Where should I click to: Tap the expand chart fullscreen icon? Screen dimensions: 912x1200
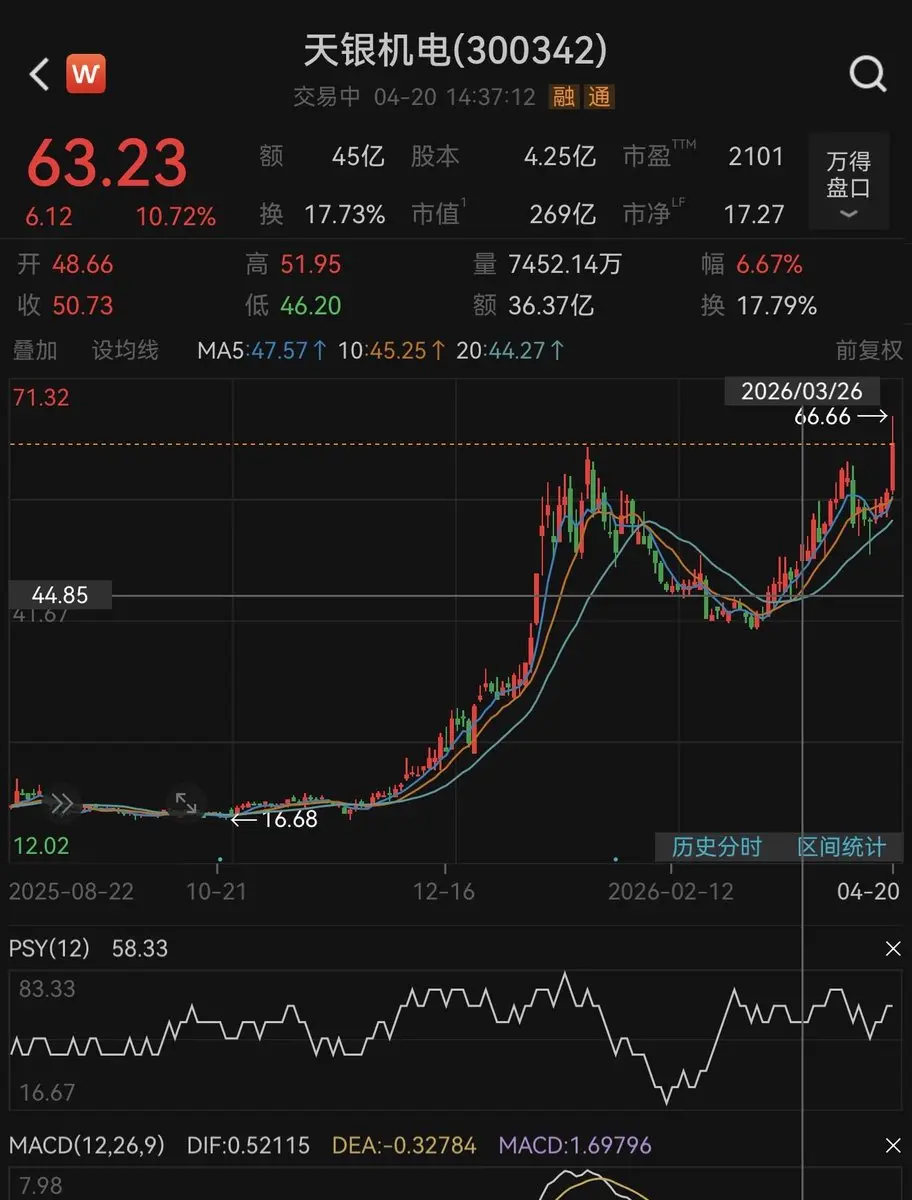point(186,803)
